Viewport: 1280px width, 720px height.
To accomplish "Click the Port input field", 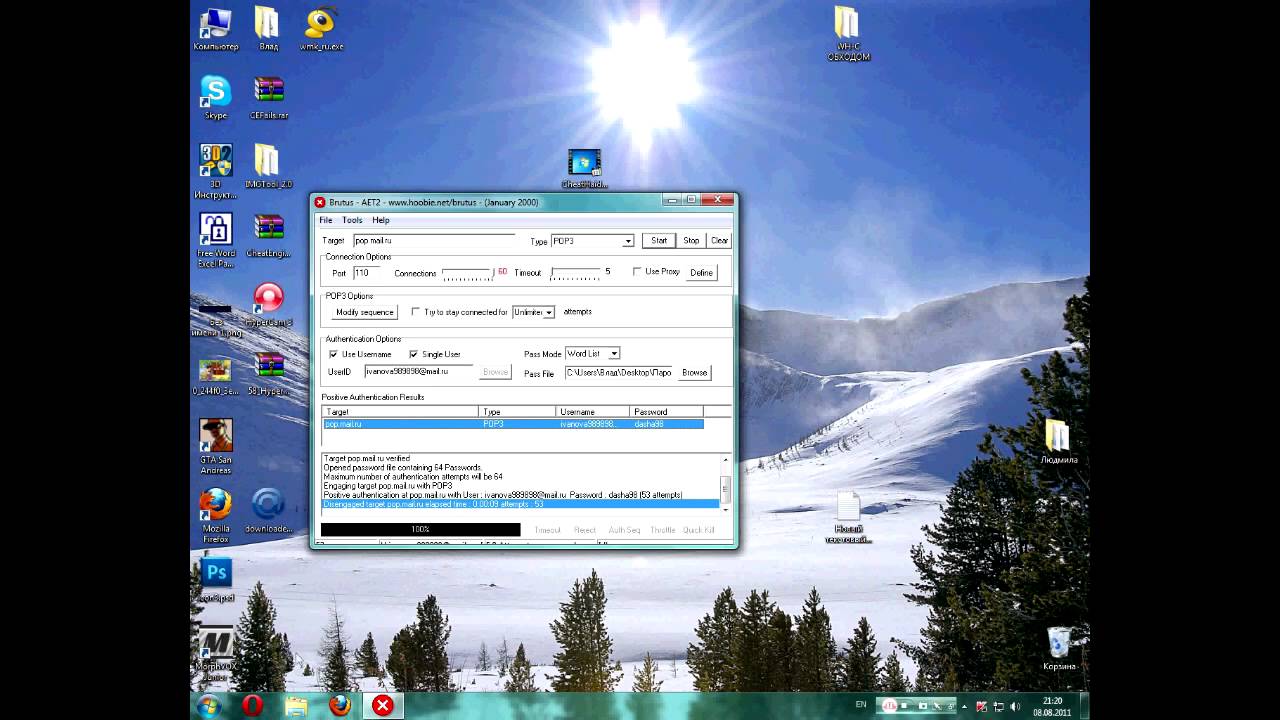I will point(366,272).
